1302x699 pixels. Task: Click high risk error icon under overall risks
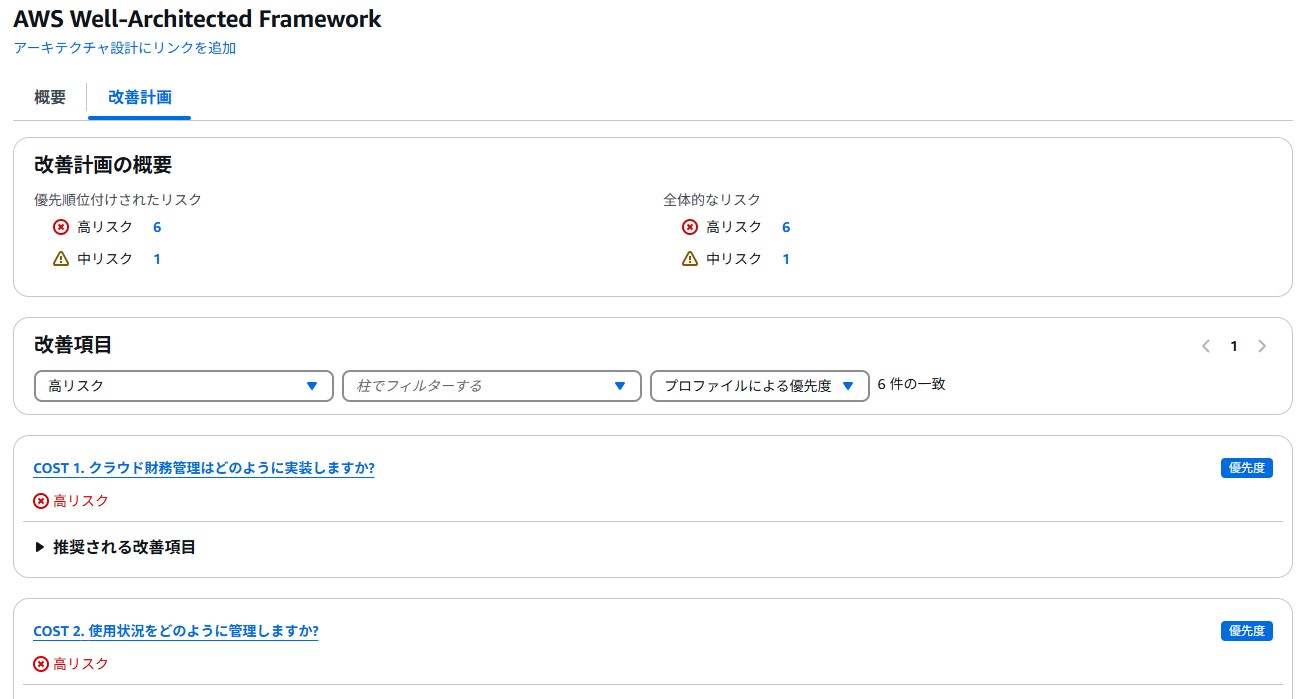tap(690, 227)
